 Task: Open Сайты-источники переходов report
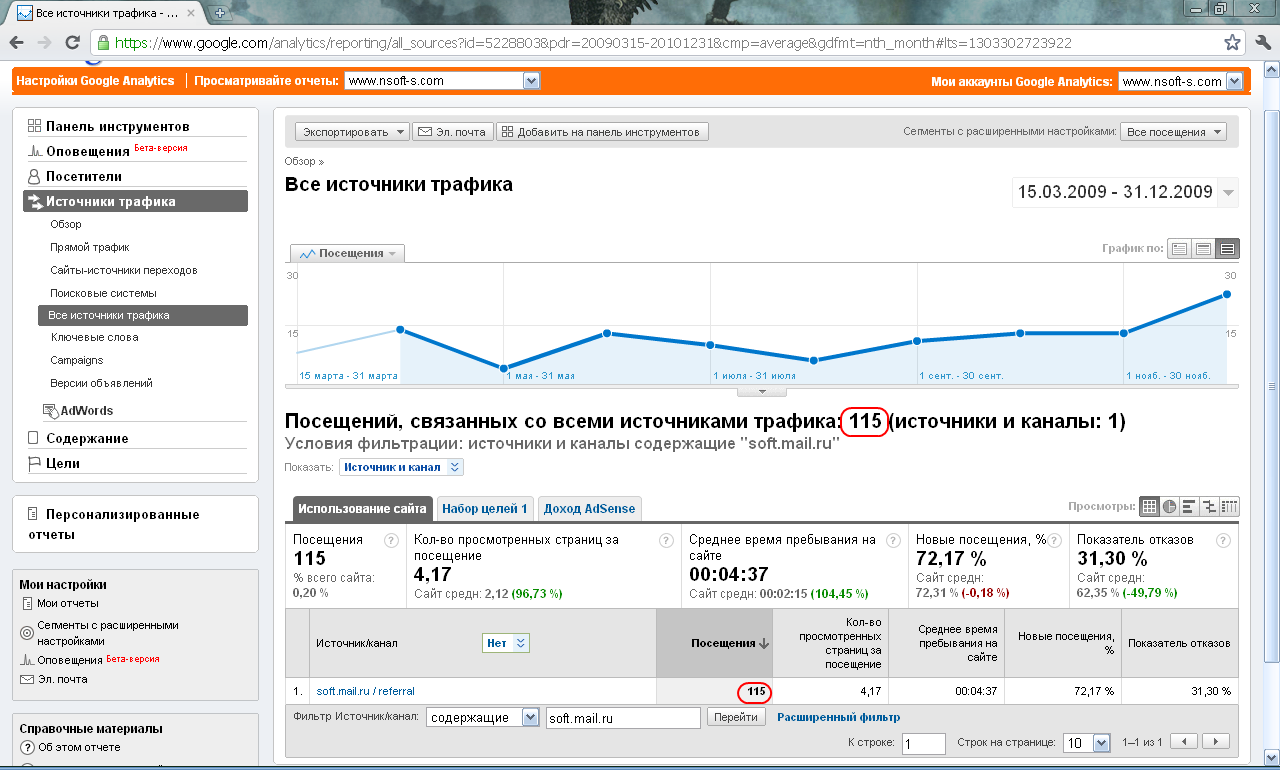coord(124,270)
